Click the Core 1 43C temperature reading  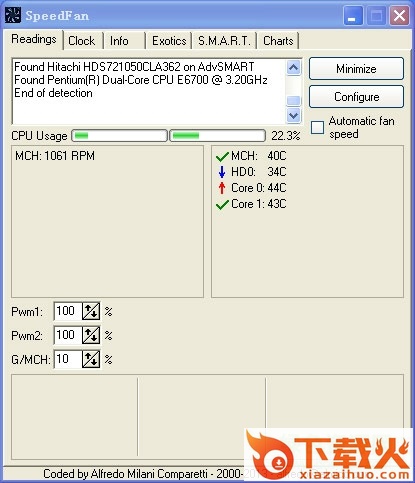[x=258, y=204]
